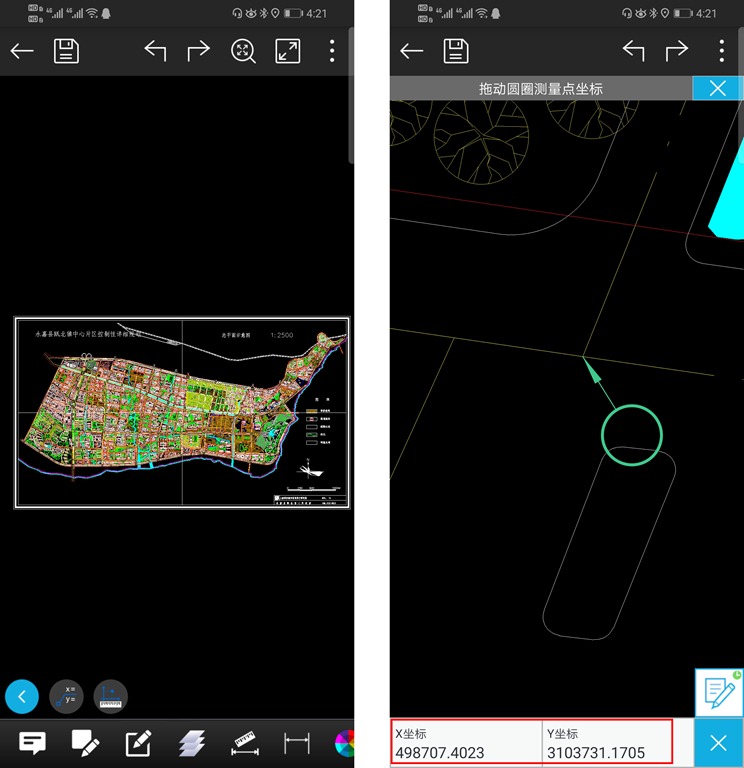Undo last action in left screen
This screenshot has height=768, width=744.
click(x=155, y=51)
